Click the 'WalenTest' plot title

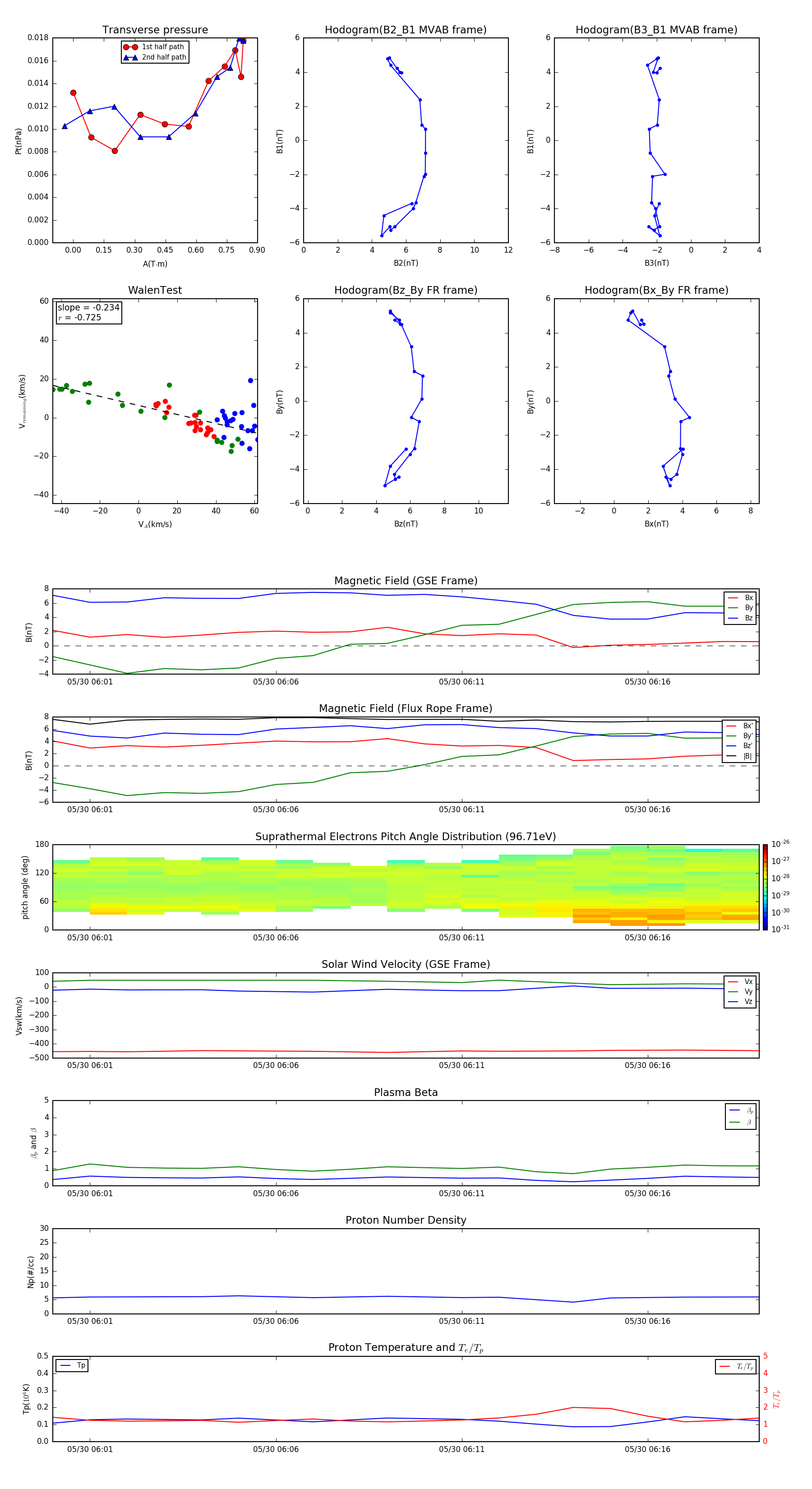coord(155,290)
